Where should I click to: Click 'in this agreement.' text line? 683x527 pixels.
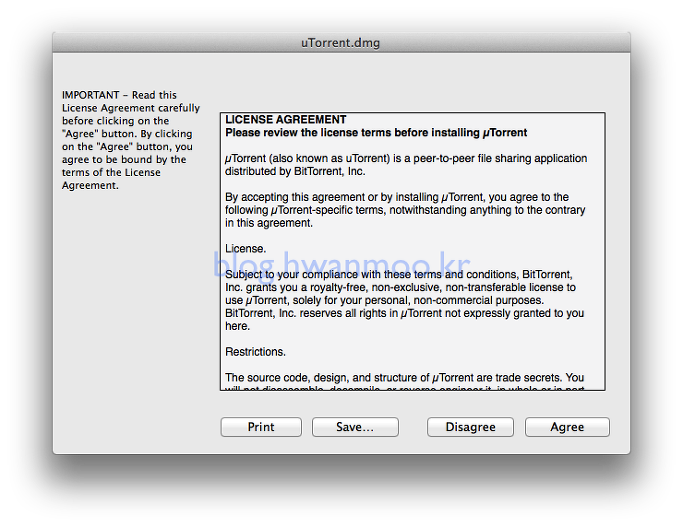pyautogui.click(x=269, y=223)
